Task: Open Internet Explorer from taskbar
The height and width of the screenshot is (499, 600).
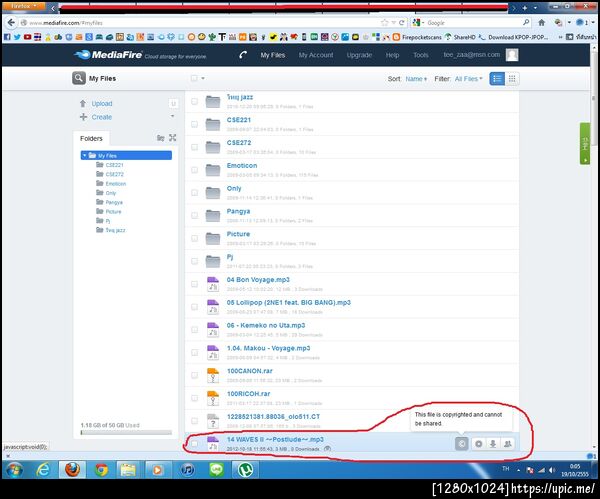Action: (43, 470)
